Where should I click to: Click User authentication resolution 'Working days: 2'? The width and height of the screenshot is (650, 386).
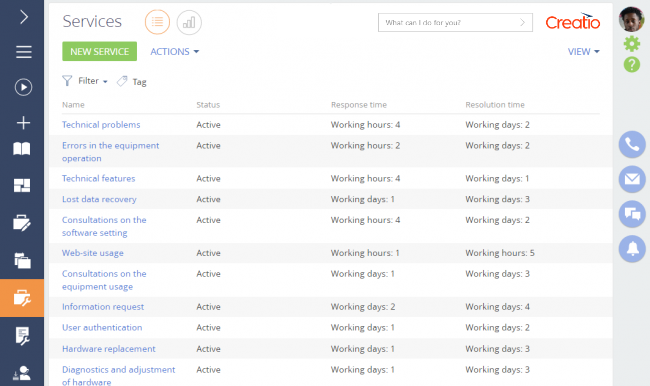[x=497, y=328]
